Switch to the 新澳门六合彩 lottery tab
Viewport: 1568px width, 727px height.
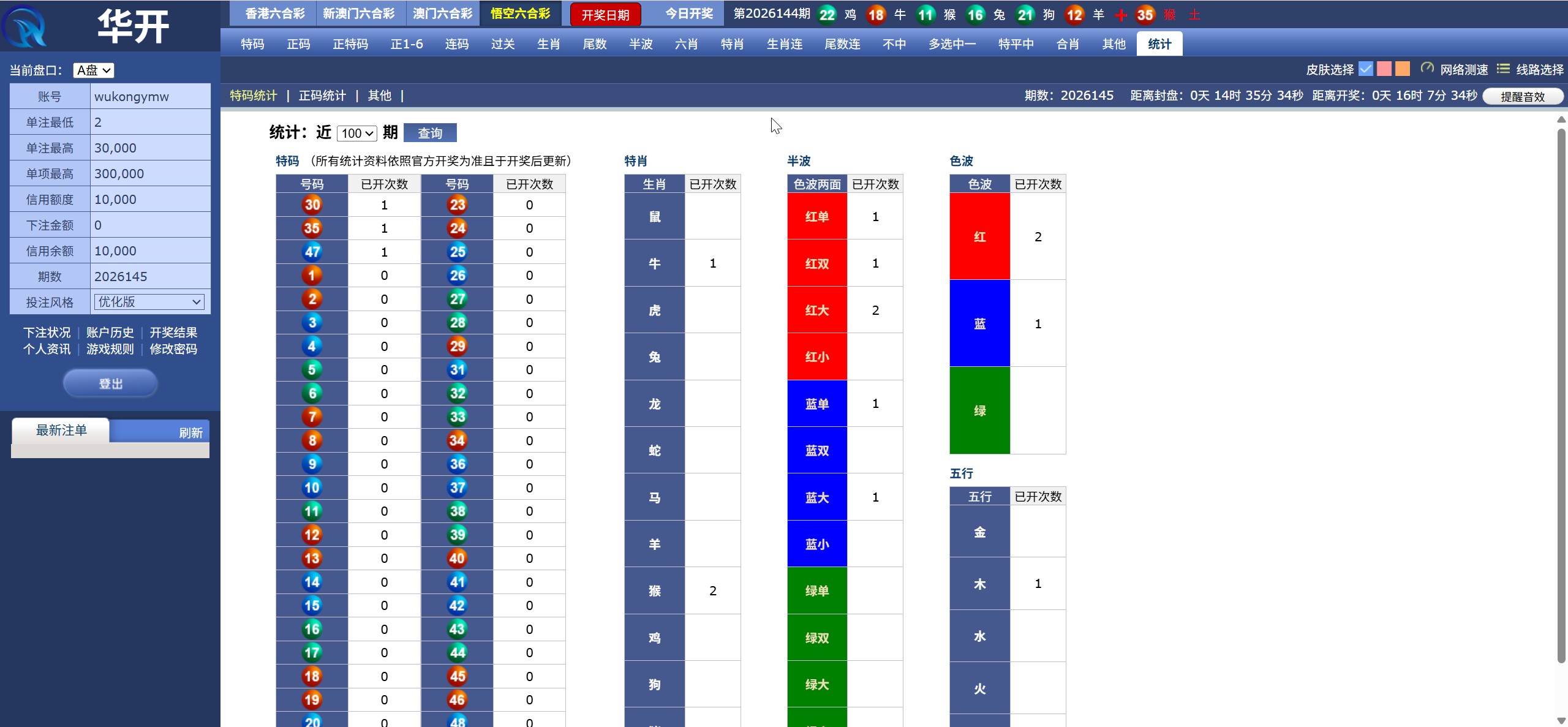(359, 13)
